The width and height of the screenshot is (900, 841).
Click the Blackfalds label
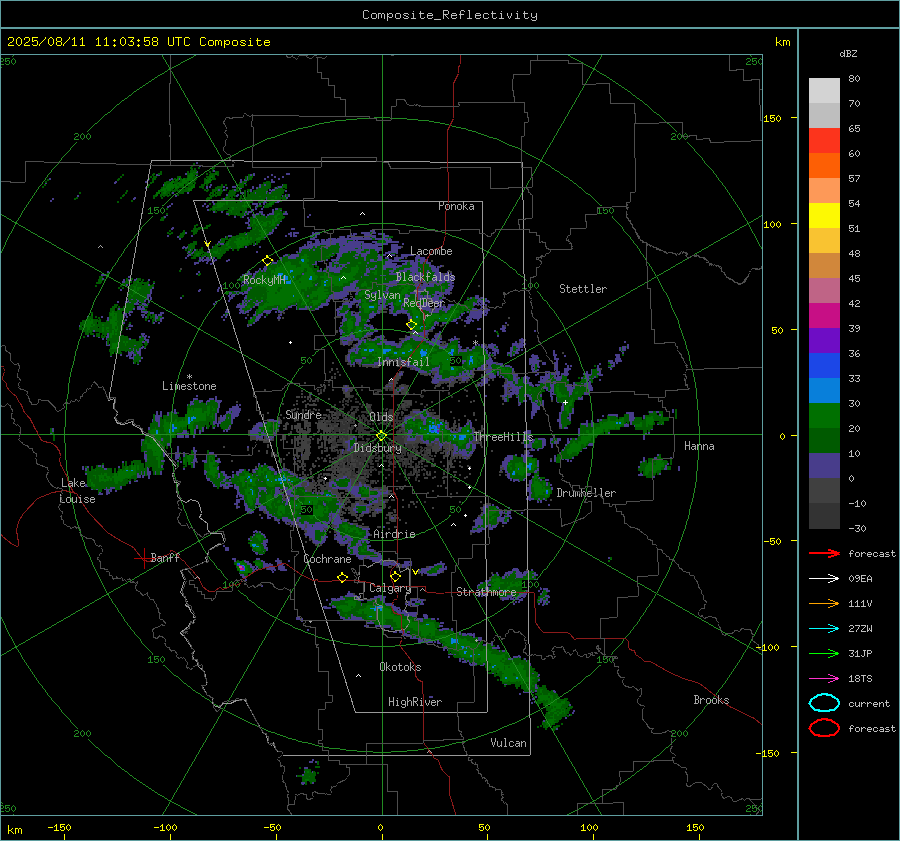click(425, 277)
